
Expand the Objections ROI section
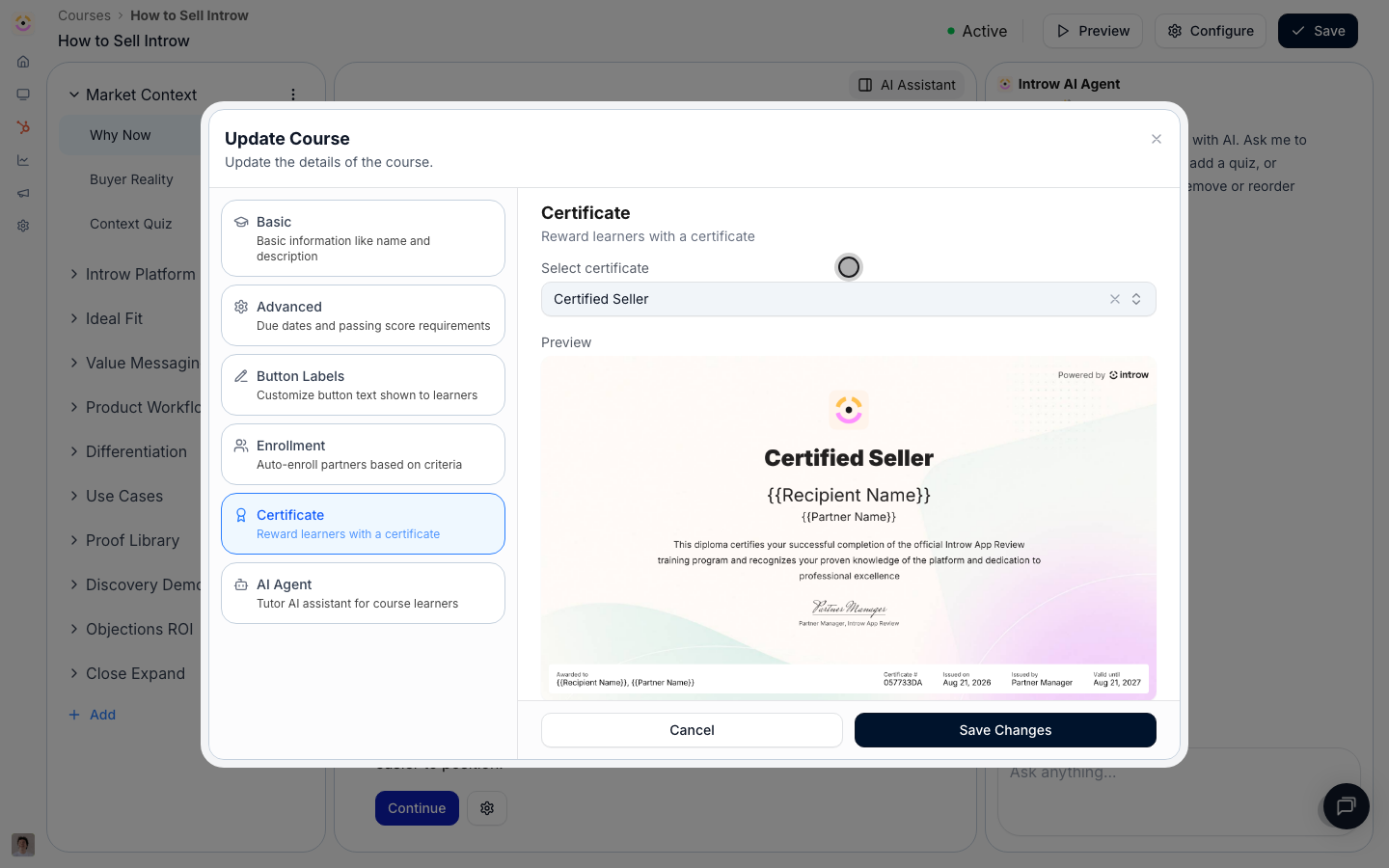click(x=73, y=629)
